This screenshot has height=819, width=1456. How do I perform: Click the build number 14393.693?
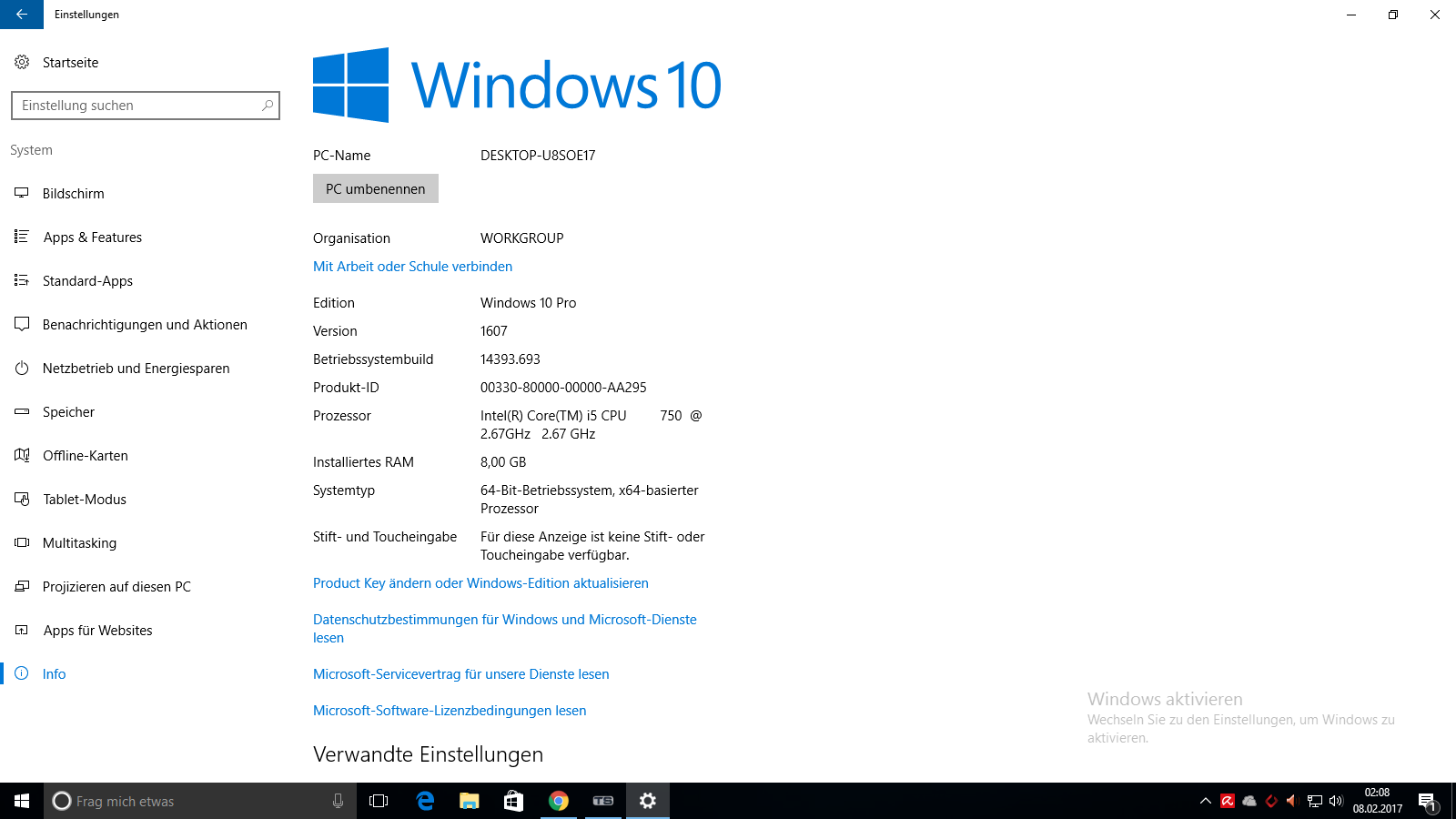511,359
